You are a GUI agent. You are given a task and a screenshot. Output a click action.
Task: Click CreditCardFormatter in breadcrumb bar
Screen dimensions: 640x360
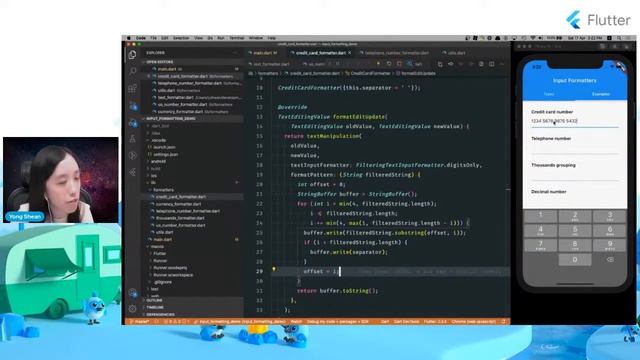(371, 73)
